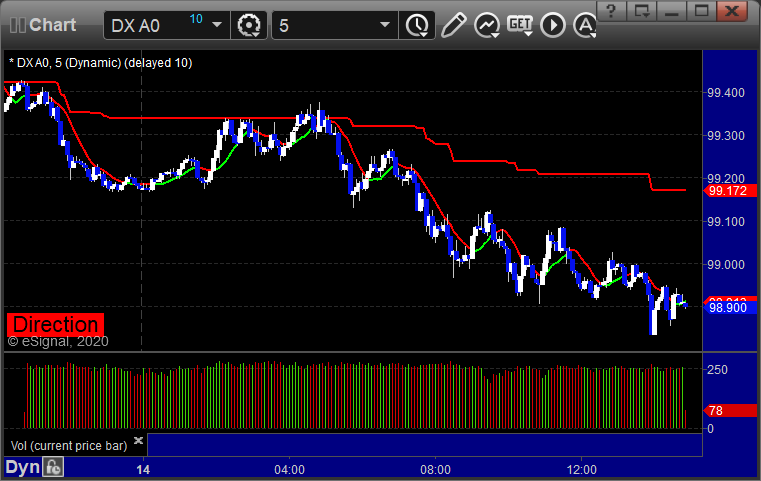Click the help question mark button
Viewport: 761px width, 481px height.
click(x=611, y=11)
